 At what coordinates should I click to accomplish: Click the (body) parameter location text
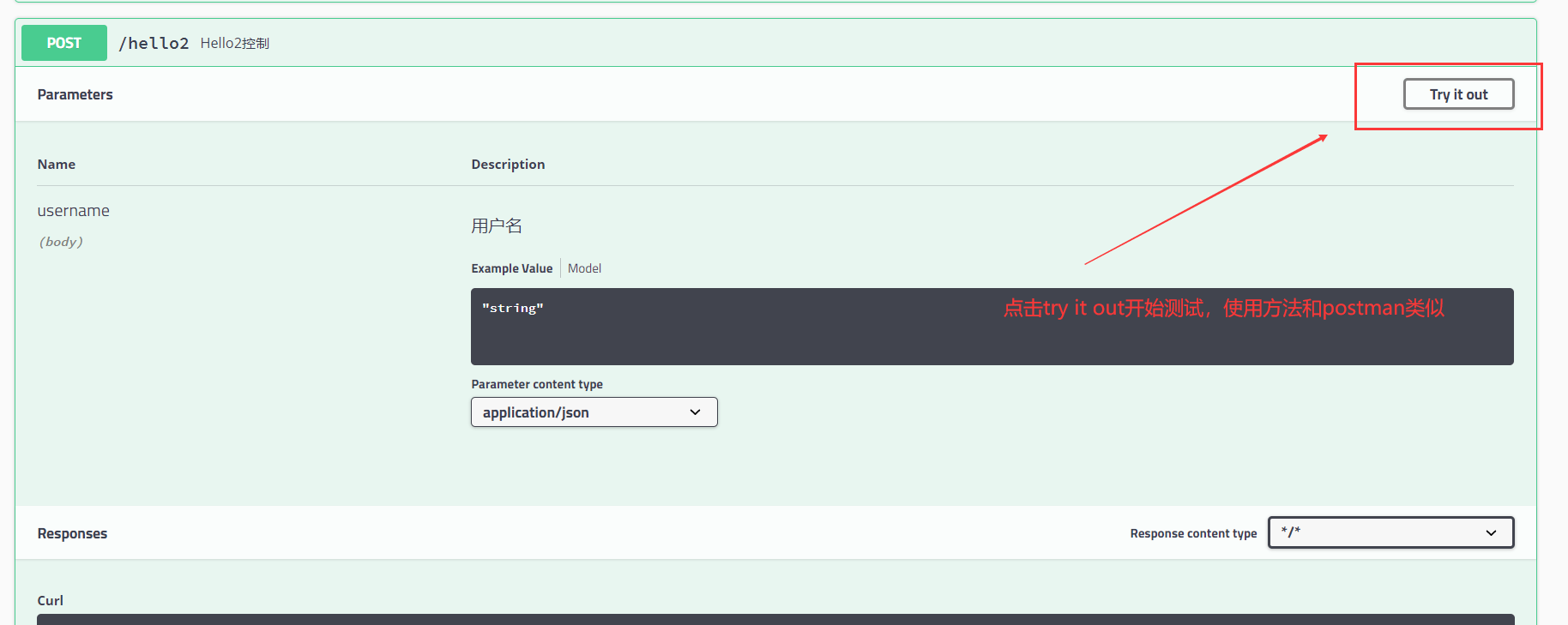point(61,242)
